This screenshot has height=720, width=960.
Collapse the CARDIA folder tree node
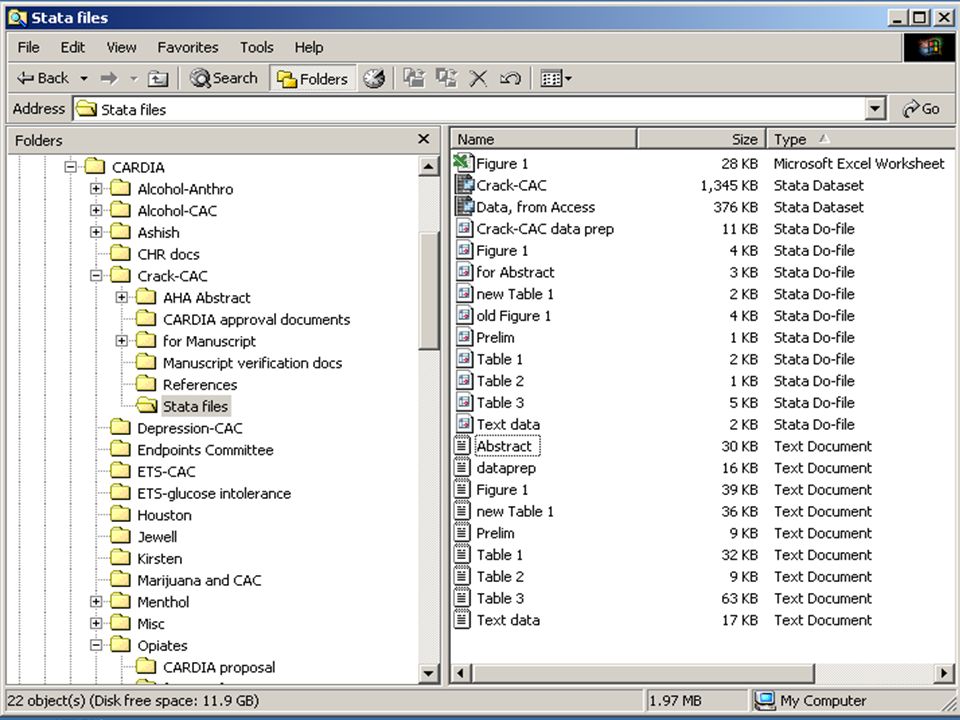coord(70,167)
